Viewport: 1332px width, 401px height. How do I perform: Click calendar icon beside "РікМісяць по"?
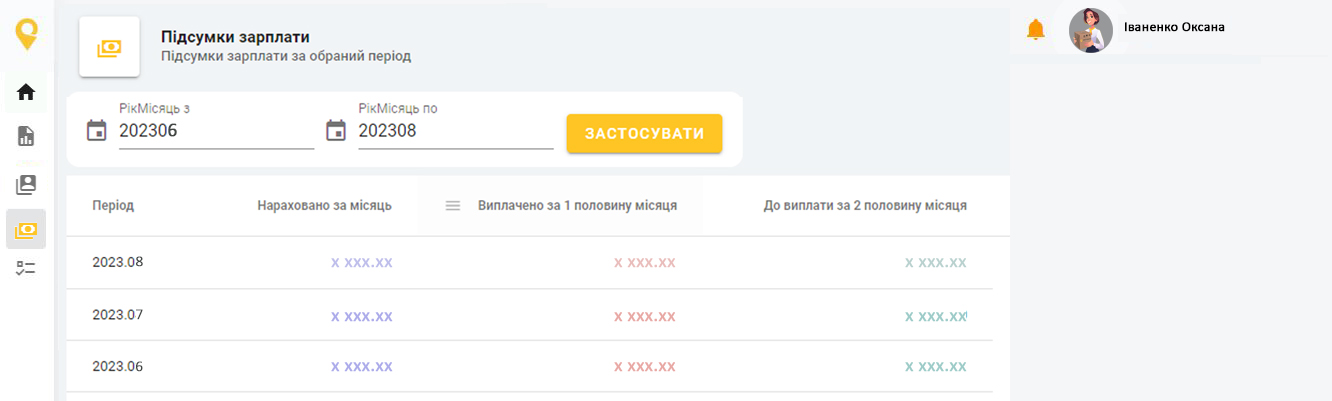click(336, 131)
